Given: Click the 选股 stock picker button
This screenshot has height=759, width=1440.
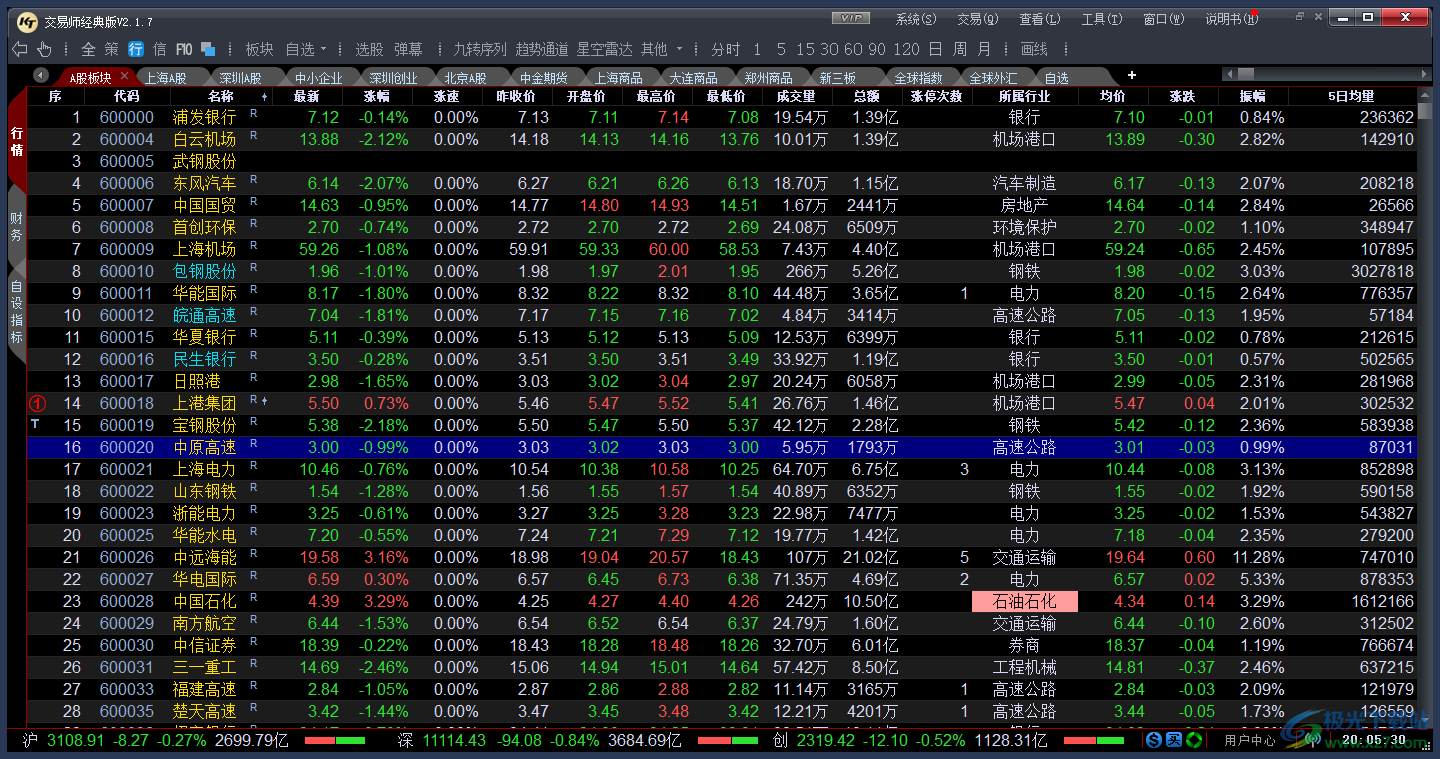Looking at the screenshot, I should point(369,49).
